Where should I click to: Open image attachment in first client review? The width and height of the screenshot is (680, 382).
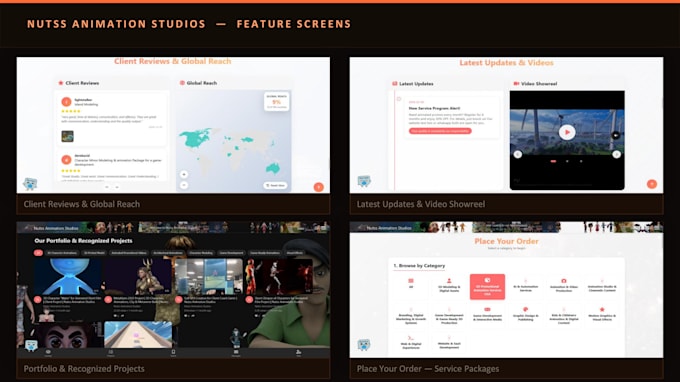(x=67, y=136)
